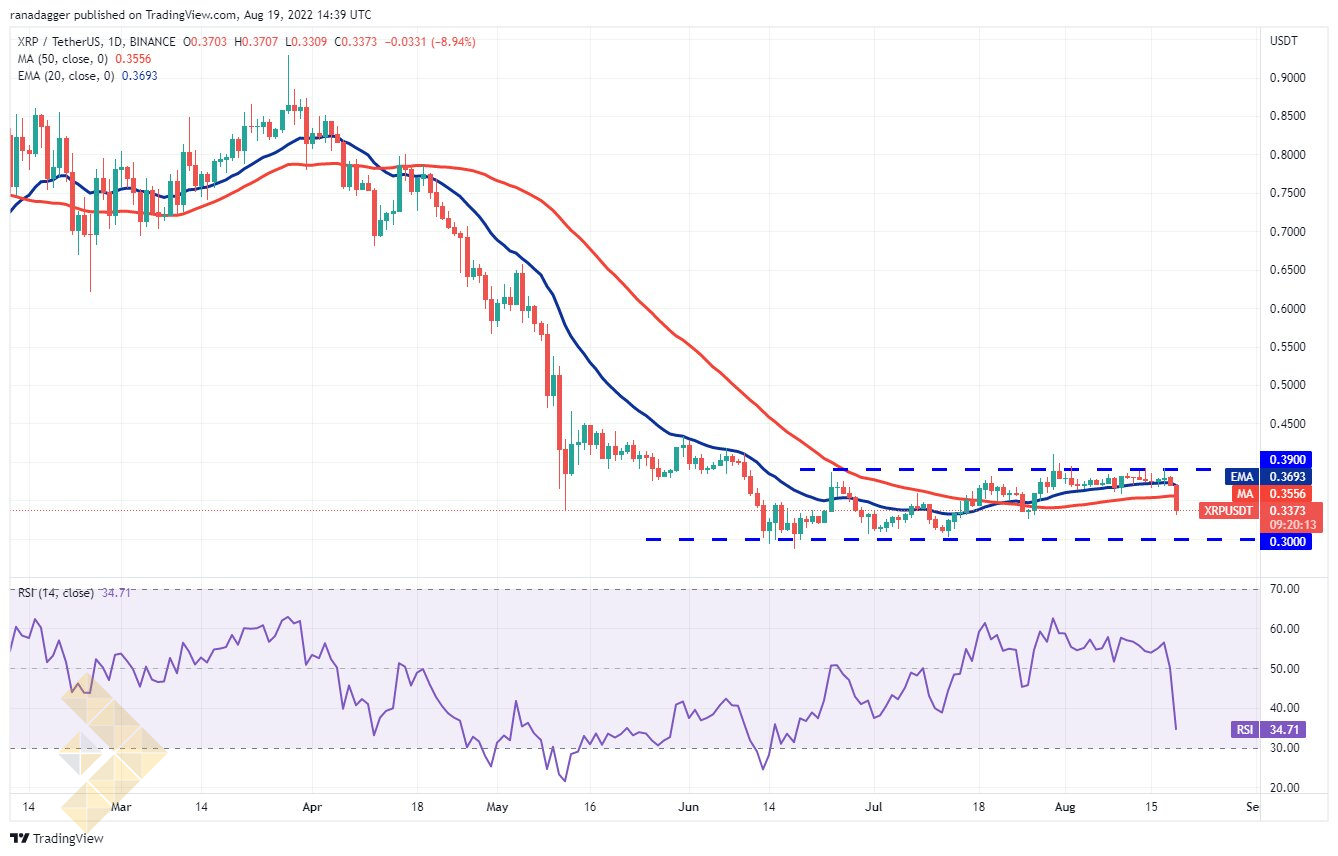Screen dimensions: 1338x856
Task: Click the 16 date label on the time axis
Action: 589,806
